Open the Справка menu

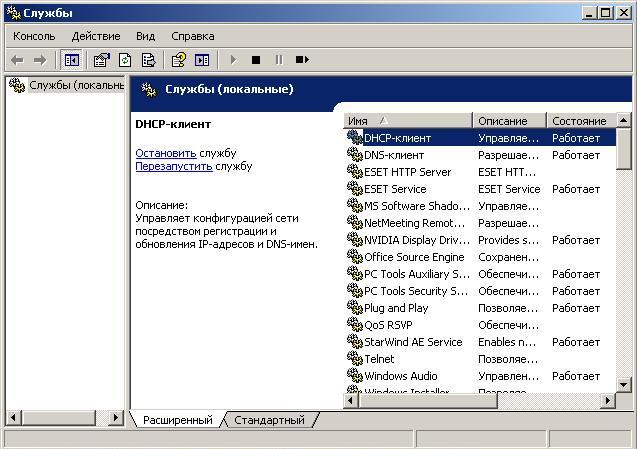point(193,36)
